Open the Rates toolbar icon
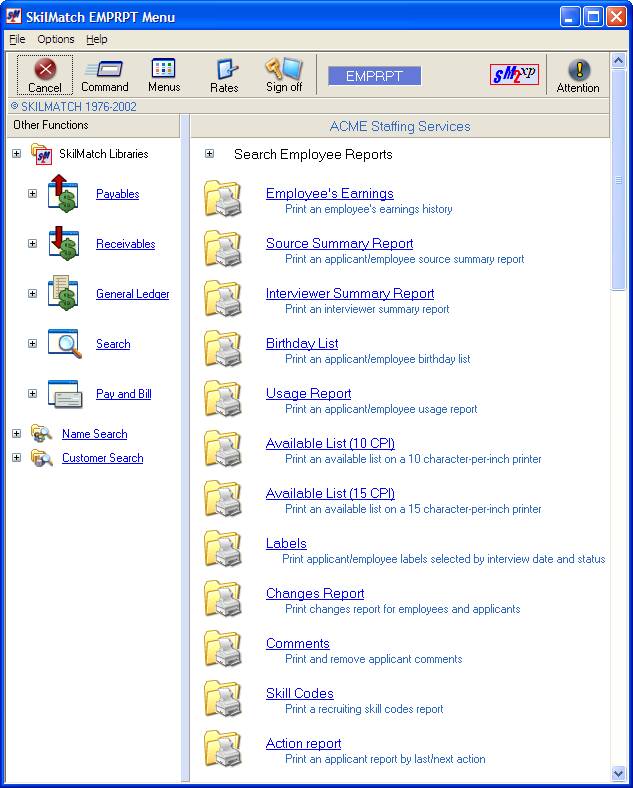Image resolution: width=633 pixels, height=788 pixels. coord(225,69)
